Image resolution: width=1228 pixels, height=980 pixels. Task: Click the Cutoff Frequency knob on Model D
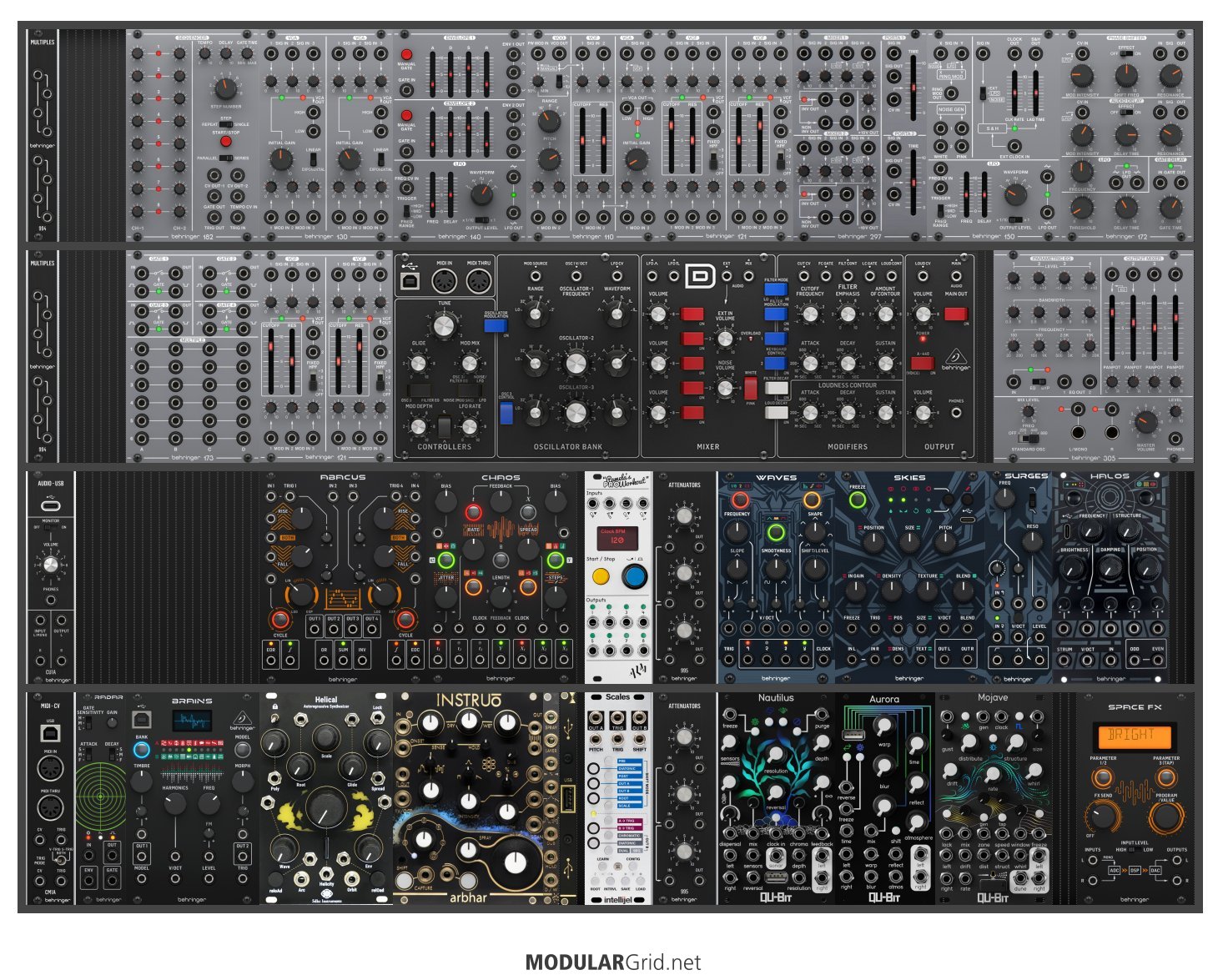810,314
